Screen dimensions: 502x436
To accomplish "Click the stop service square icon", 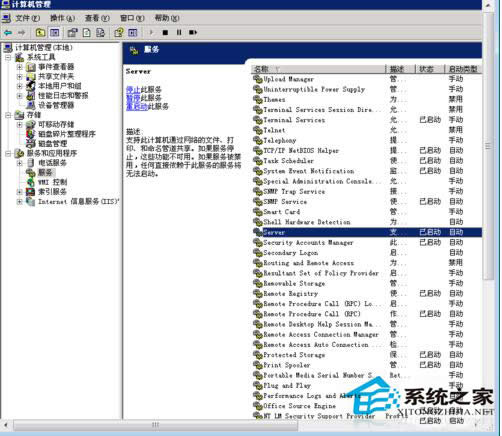I will click(165, 33).
